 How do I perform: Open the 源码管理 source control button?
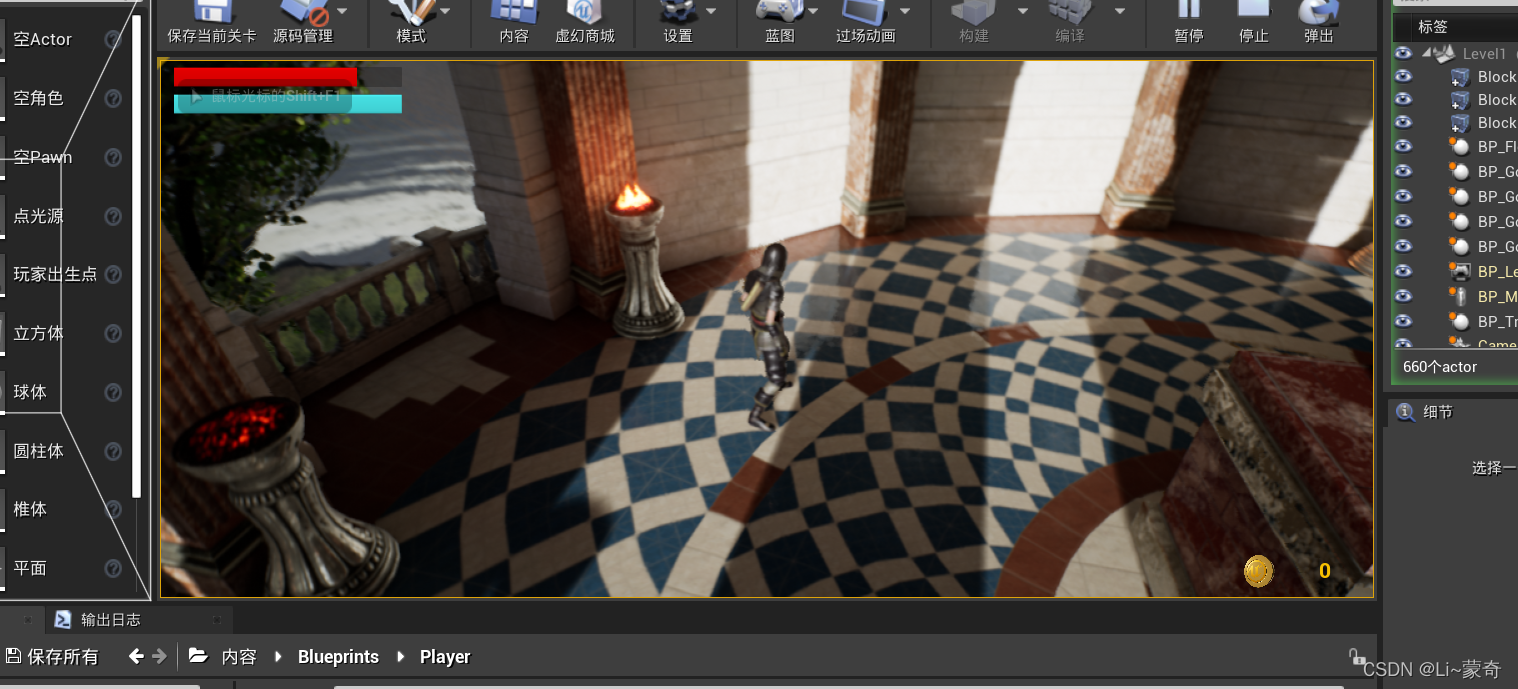tap(303, 12)
